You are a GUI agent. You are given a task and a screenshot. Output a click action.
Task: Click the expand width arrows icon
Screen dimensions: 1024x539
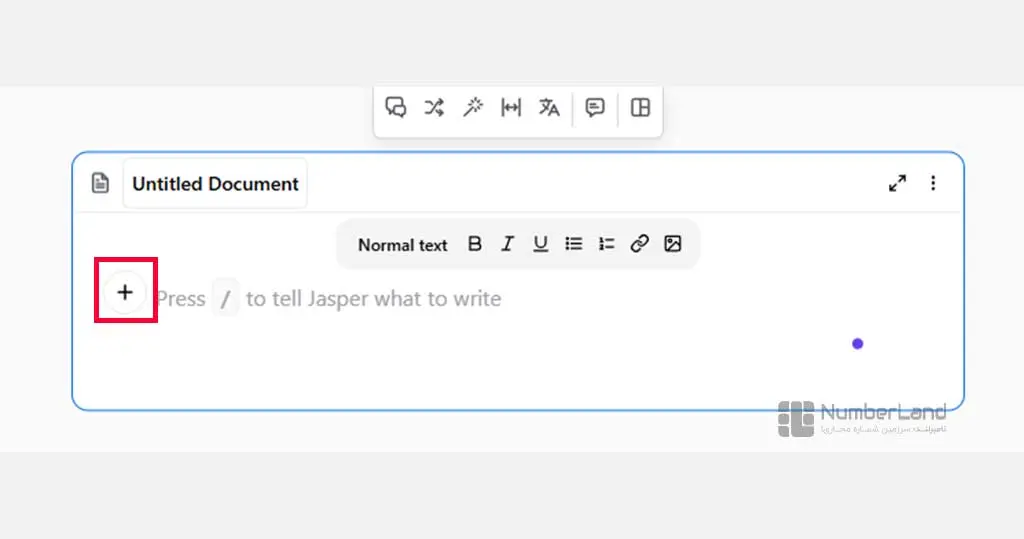(x=511, y=107)
